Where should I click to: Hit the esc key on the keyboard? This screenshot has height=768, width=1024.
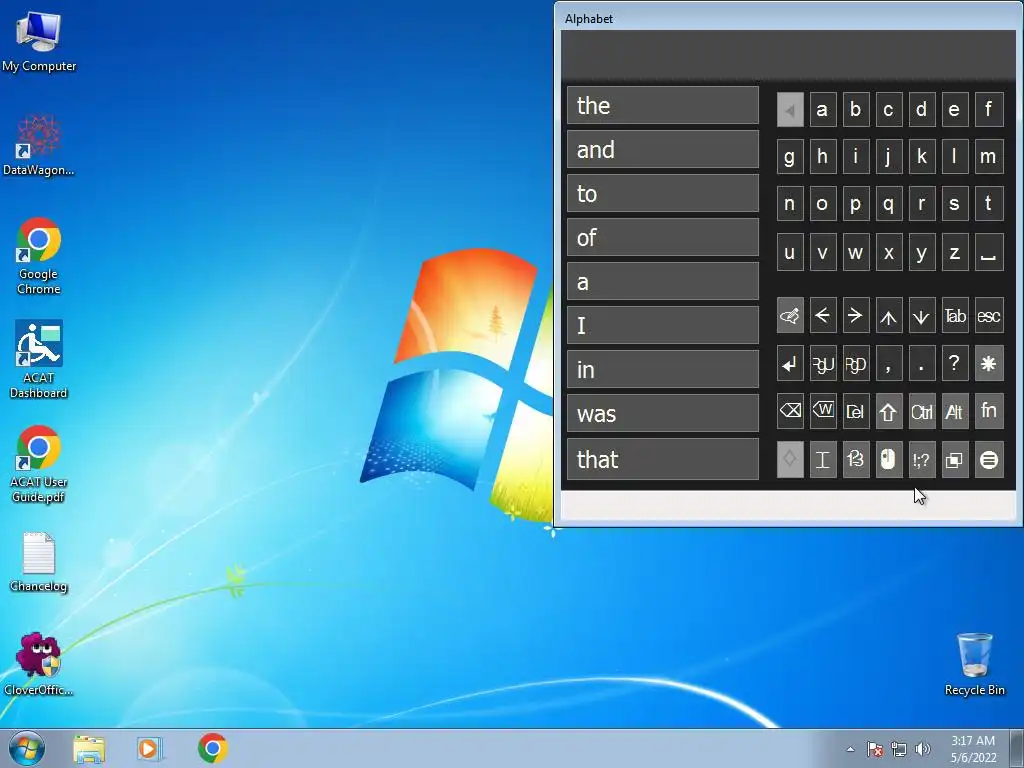click(x=989, y=316)
